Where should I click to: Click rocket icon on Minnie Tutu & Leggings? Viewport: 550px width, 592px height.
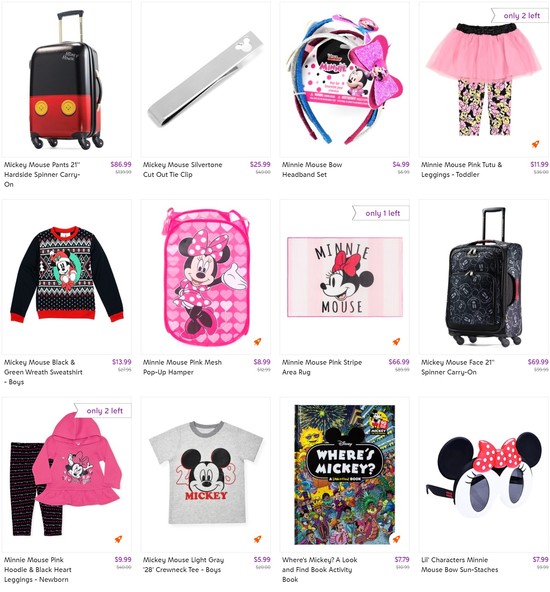[535, 144]
